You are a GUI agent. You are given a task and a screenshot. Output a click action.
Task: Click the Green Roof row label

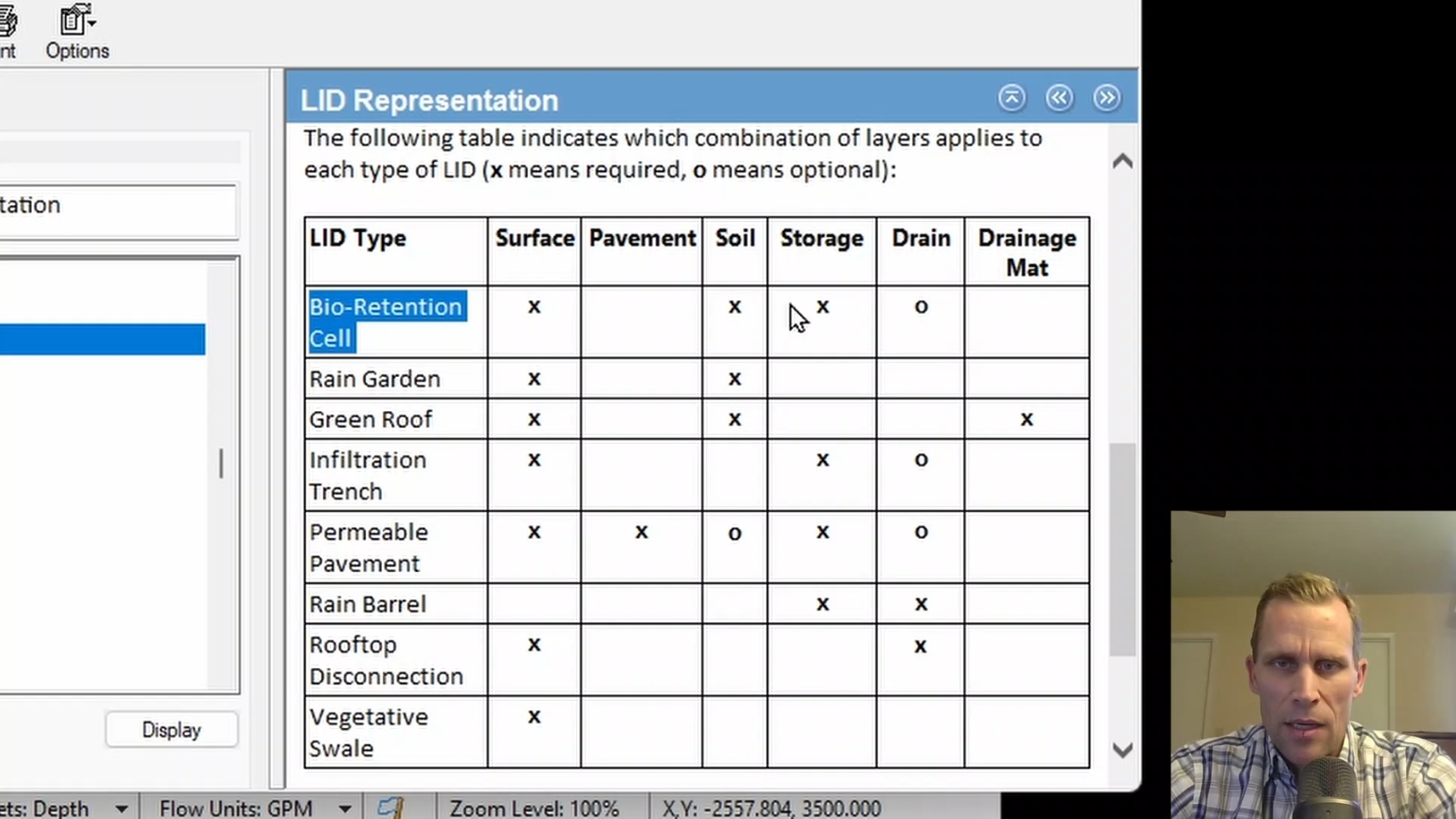[x=371, y=420]
